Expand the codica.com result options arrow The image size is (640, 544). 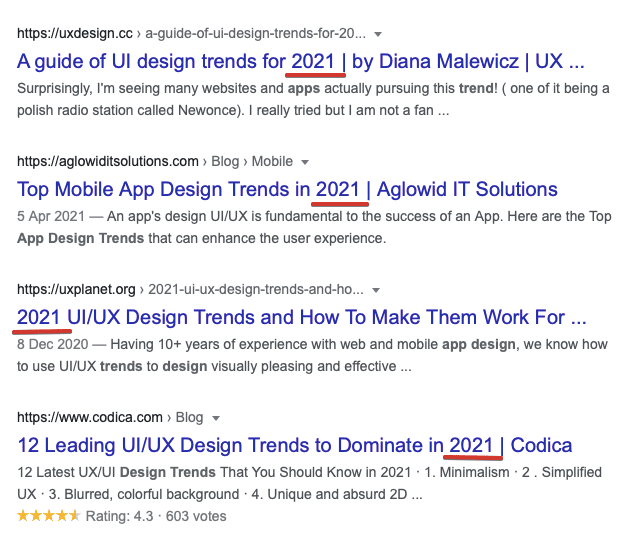216,418
